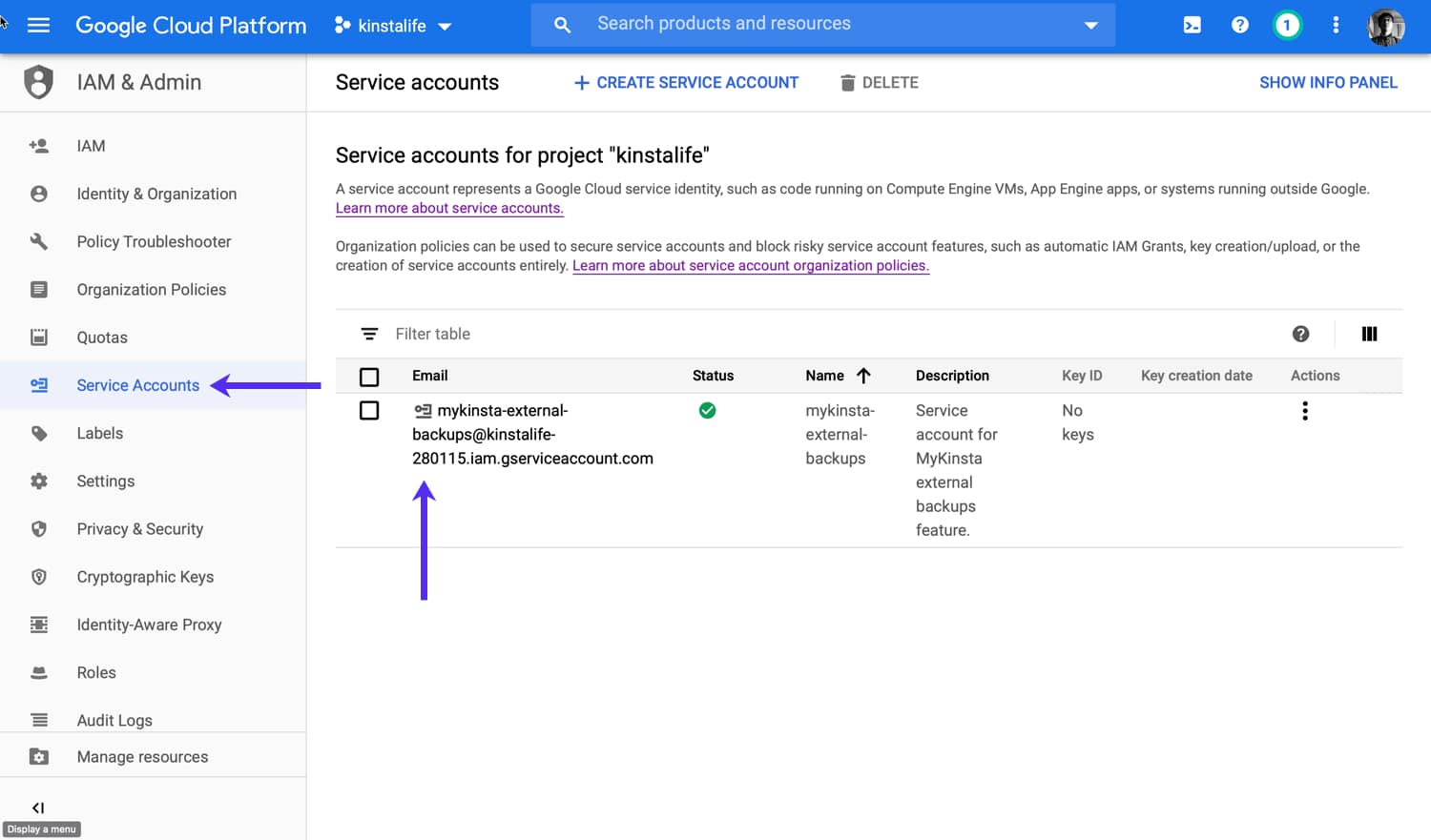
Task: Open Manage resources
Action: [x=142, y=757]
